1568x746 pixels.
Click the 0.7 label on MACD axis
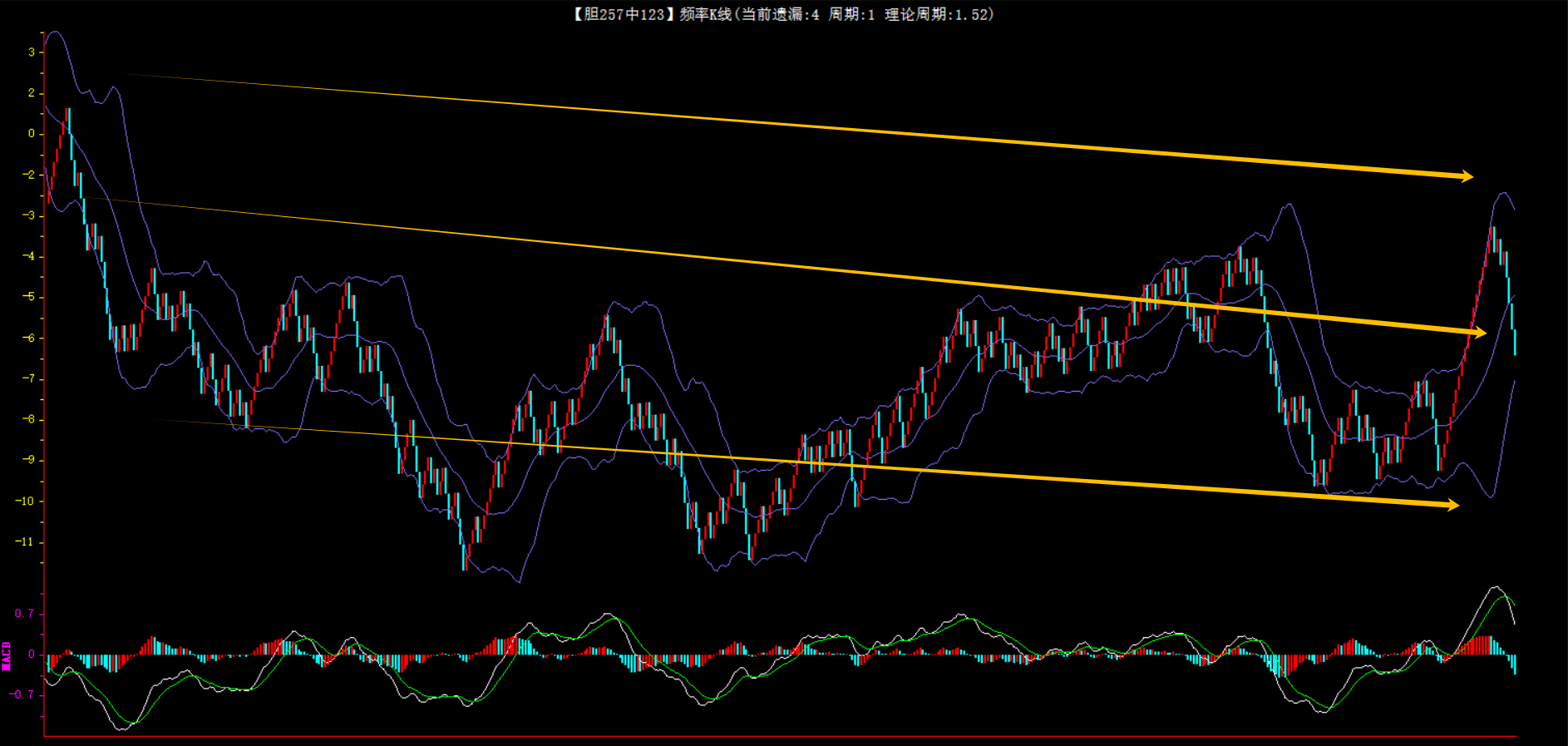pyautogui.click(x=24, y=614)
